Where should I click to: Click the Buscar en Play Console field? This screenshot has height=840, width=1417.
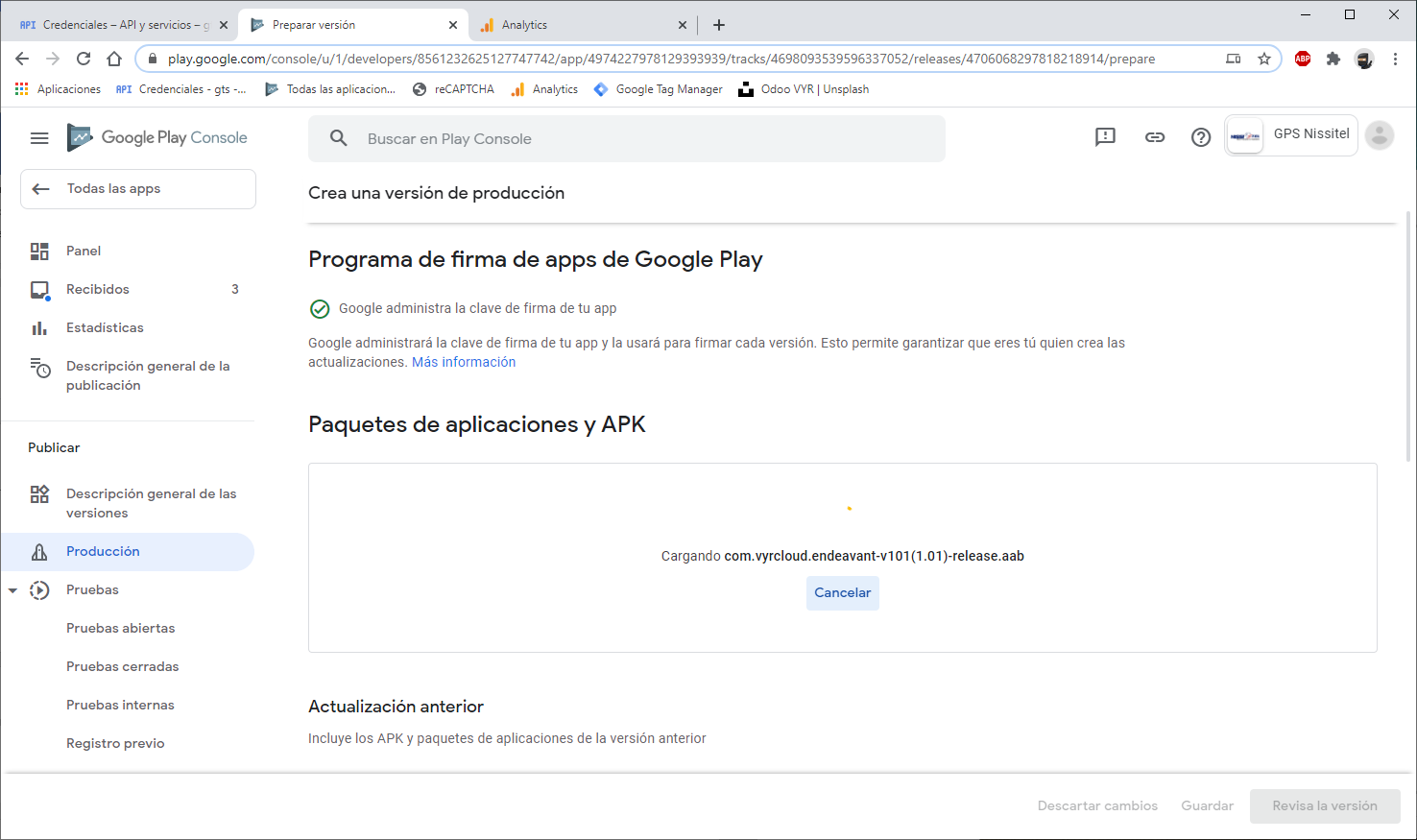[626, 139]
